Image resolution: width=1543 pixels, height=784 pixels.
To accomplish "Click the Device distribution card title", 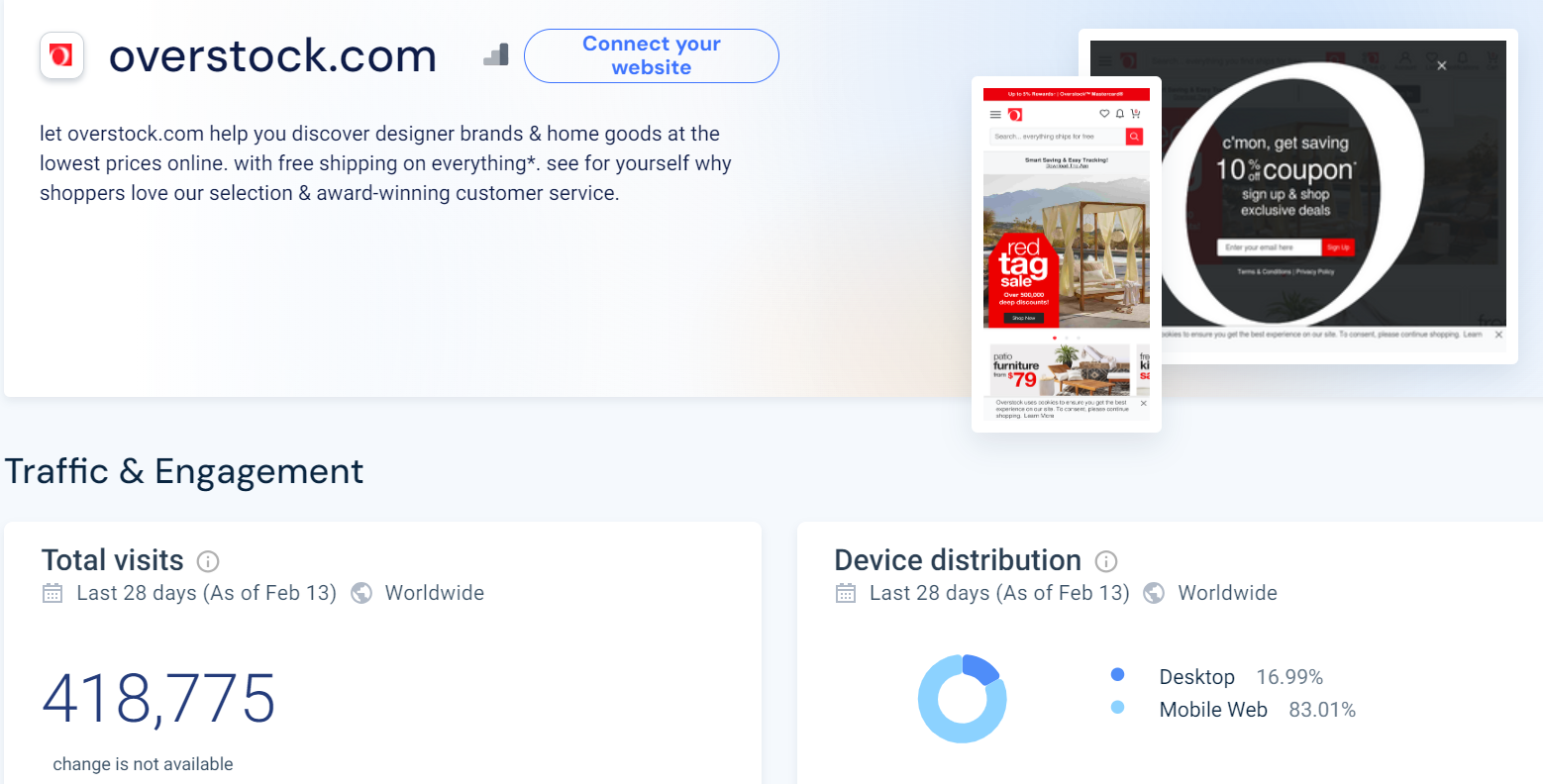I will tap(958, 560).
